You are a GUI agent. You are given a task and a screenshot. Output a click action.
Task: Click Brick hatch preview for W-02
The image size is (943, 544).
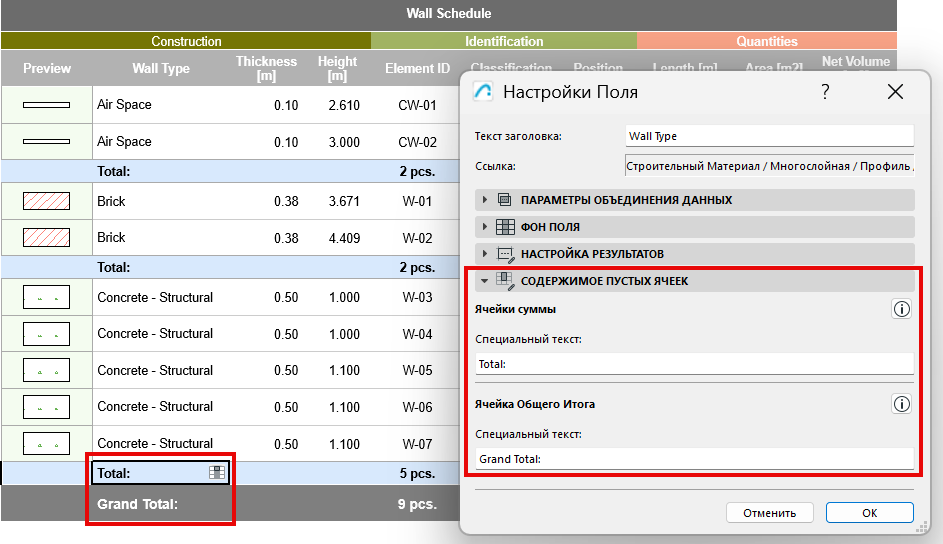(x=46, y=237)
